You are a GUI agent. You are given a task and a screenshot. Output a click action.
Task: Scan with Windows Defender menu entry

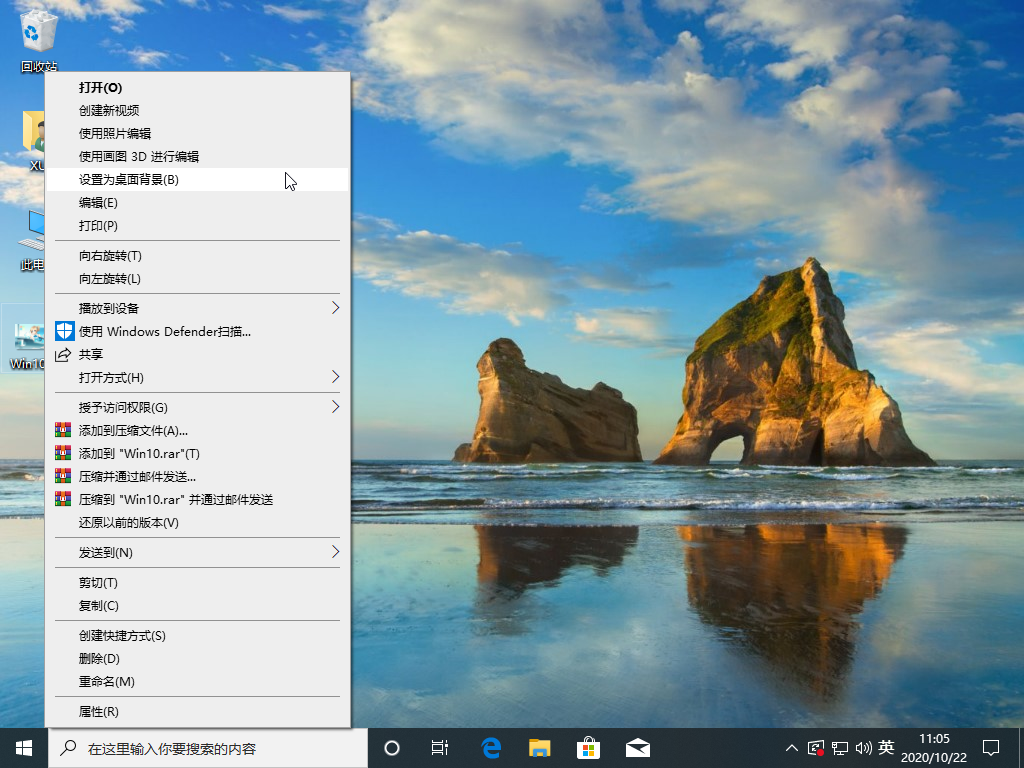tap(165, 331)
